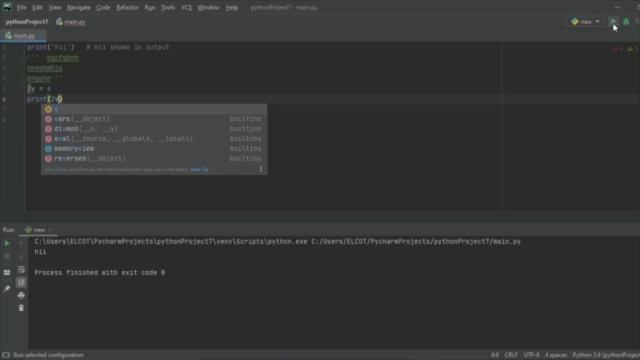Viewport: 640px width, 360px height.
Task: Click the hii output line in the console
Action: point(40,252)
